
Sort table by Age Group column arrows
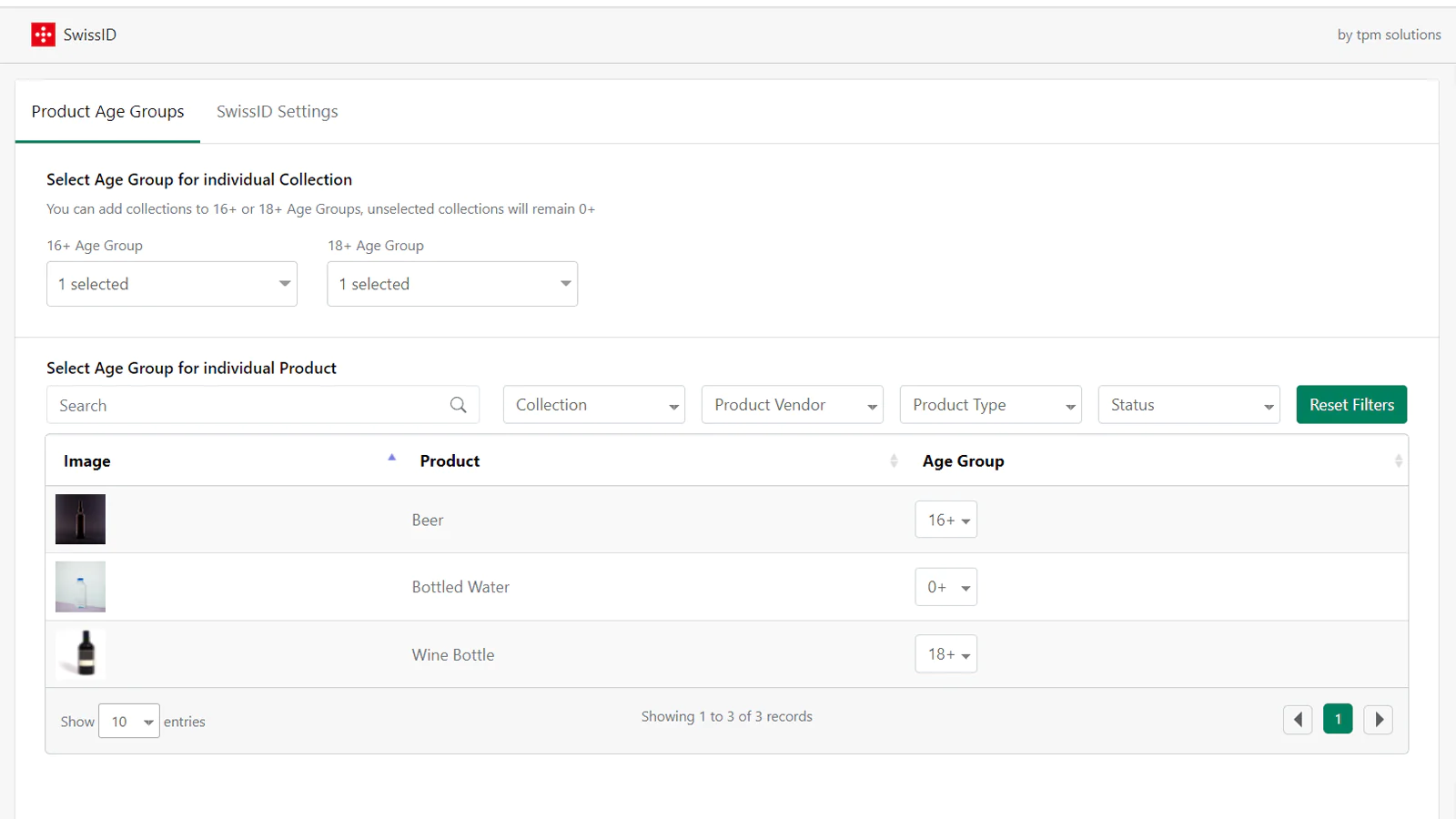coord(1398,461)
